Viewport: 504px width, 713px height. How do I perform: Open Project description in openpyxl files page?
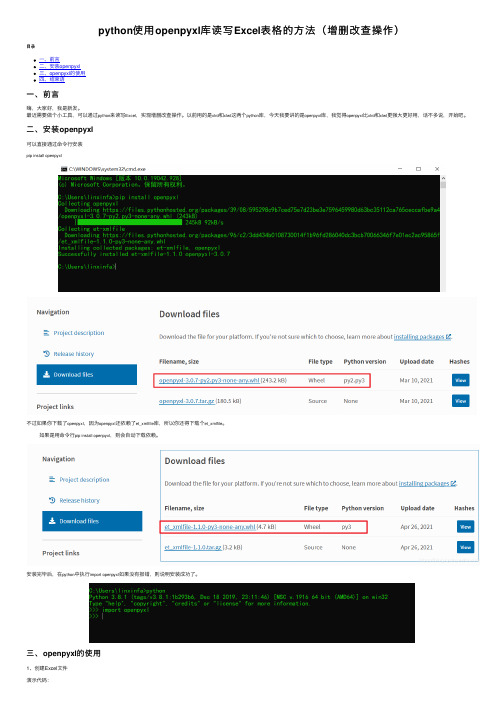pos(79,333)
